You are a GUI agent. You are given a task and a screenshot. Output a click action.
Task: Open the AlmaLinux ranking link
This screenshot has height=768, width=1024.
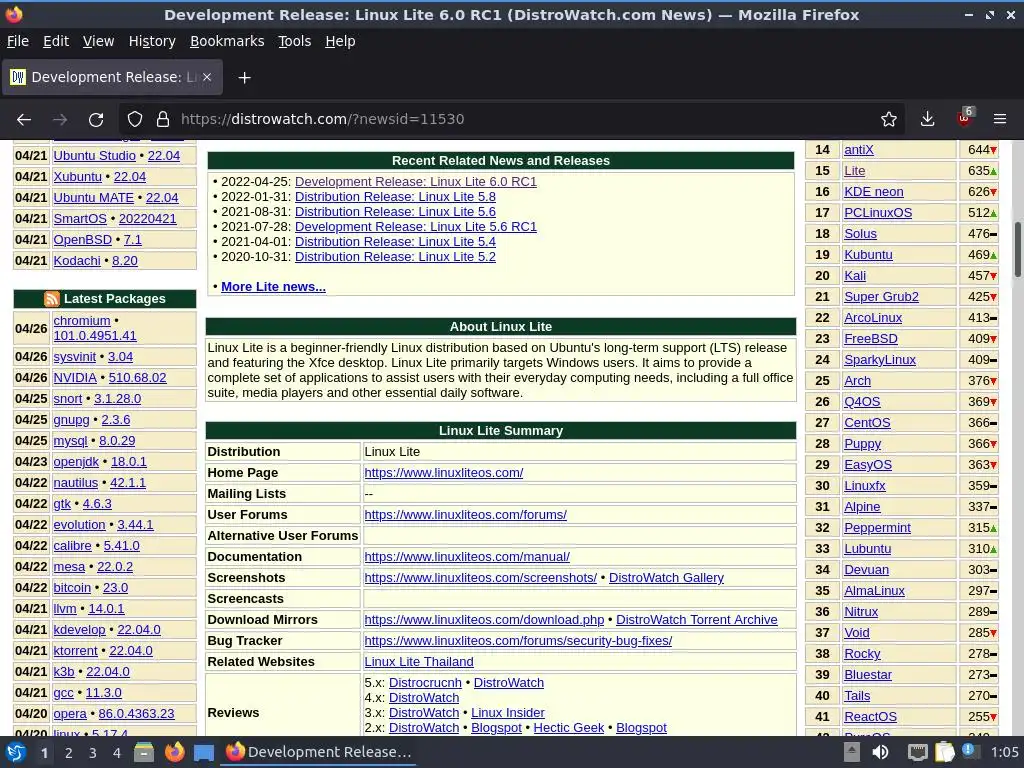coord(874,591)
